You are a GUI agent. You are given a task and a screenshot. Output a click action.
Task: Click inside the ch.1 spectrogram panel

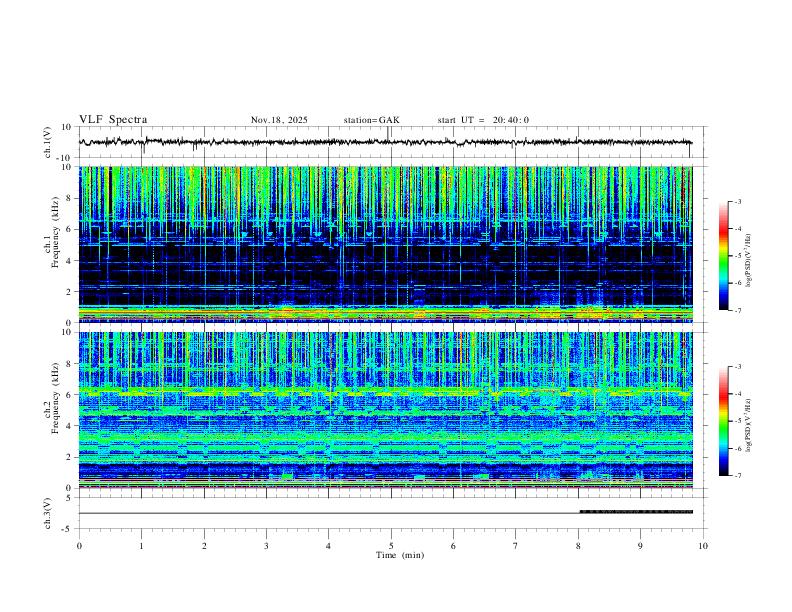pyautogui.click(x=386, y=244)
